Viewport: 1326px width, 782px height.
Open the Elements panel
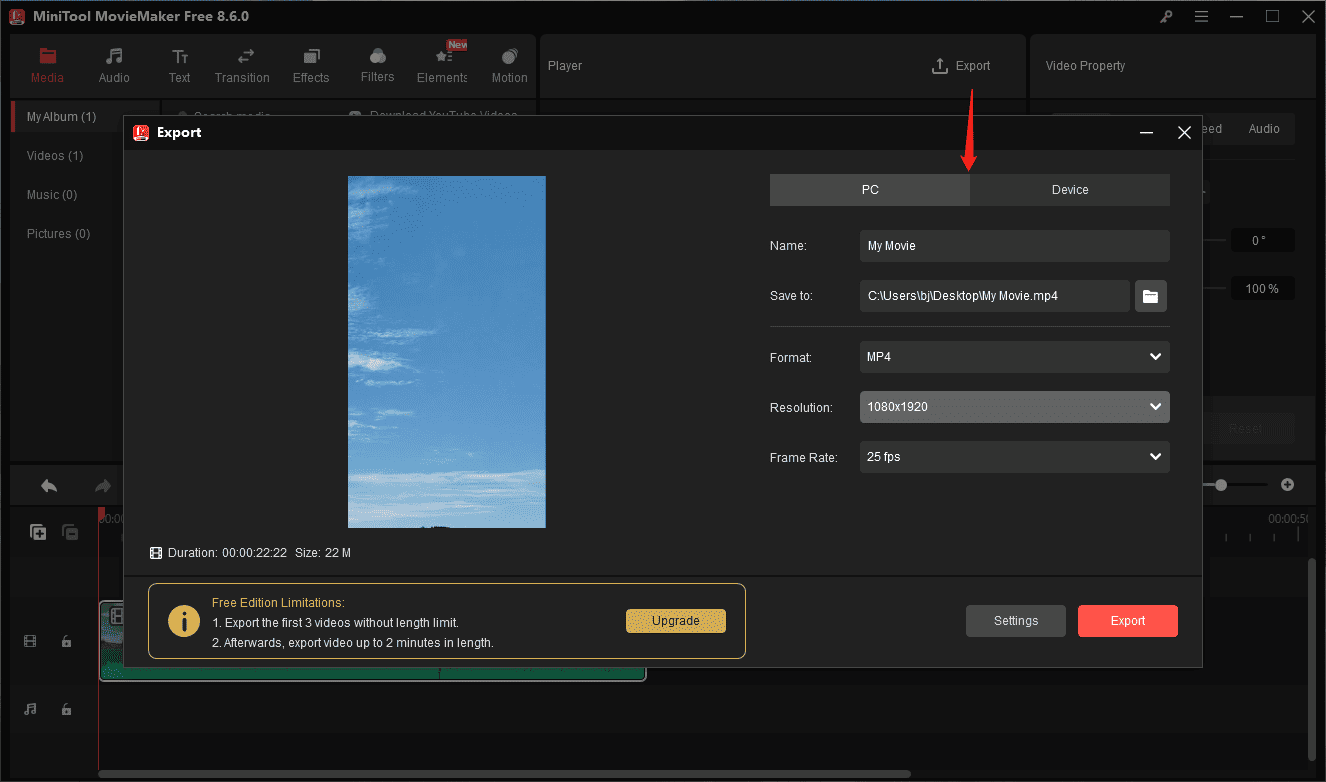441,64
